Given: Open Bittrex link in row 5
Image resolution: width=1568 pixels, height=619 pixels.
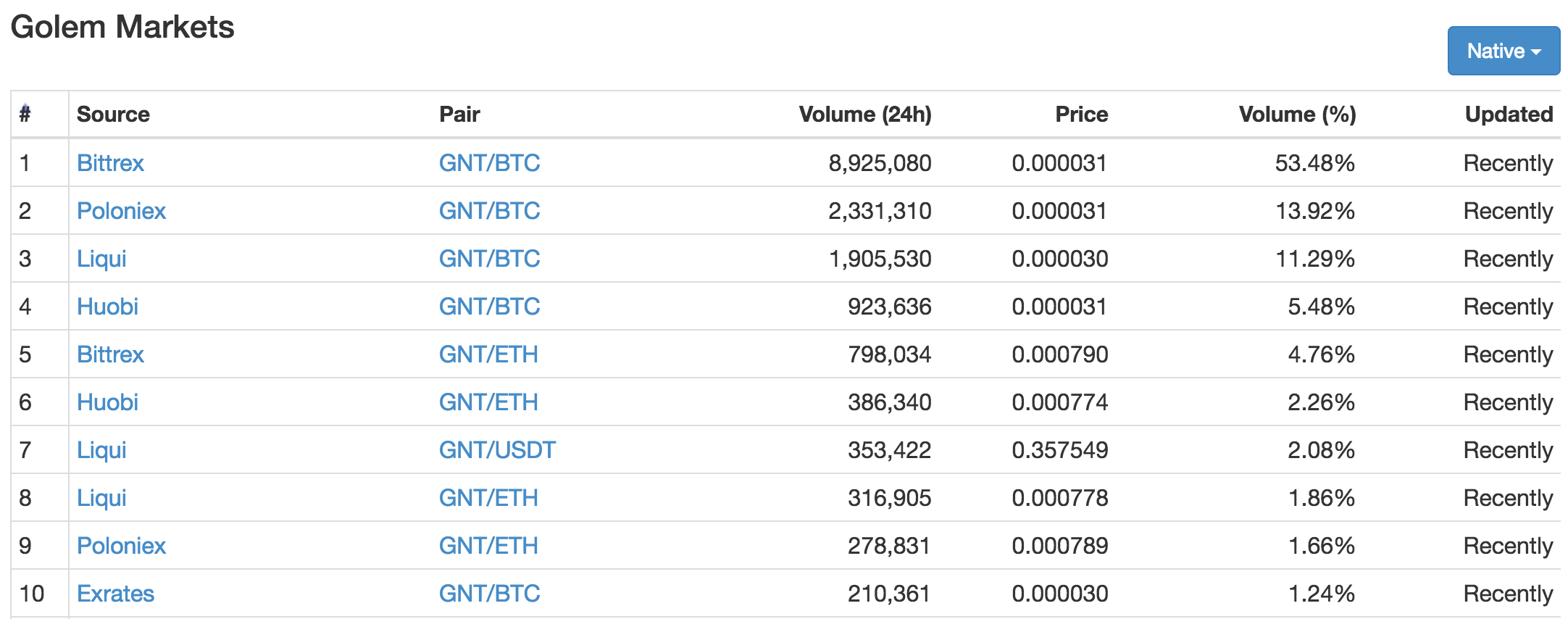Looking at the screenshot, I should pos(110,354).
